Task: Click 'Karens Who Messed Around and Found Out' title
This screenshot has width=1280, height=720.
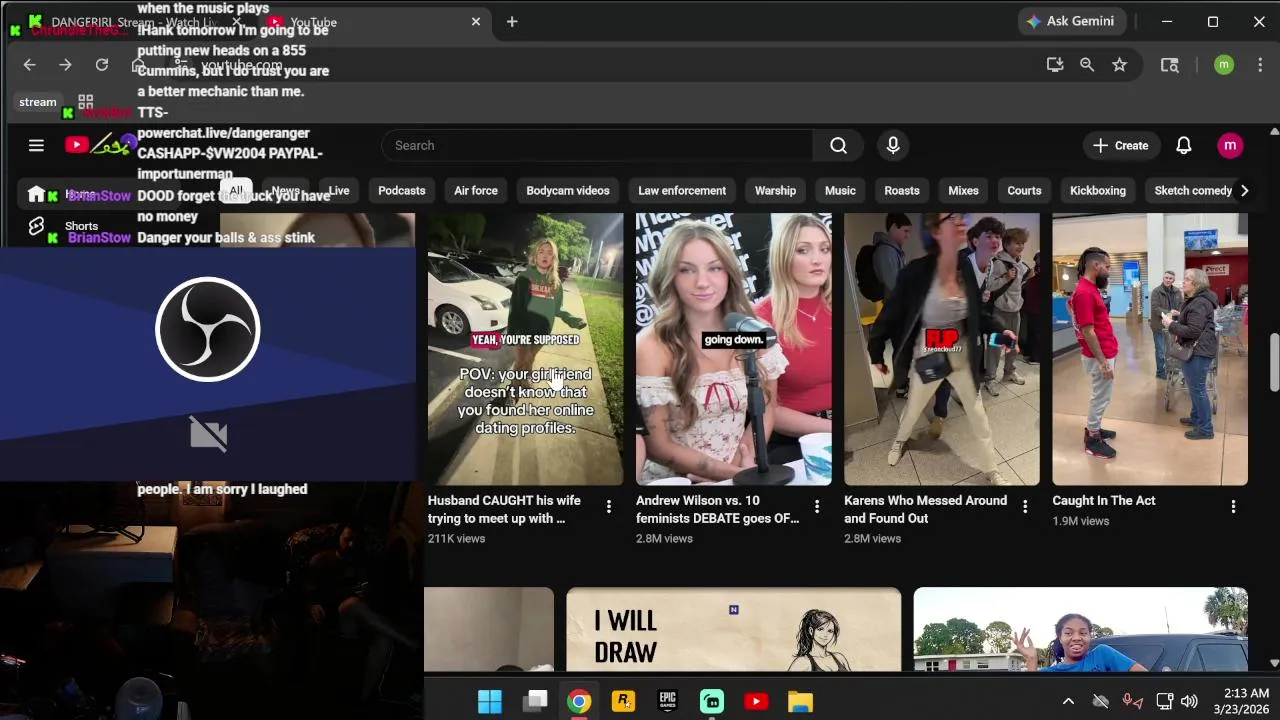Action: (925, 510)
